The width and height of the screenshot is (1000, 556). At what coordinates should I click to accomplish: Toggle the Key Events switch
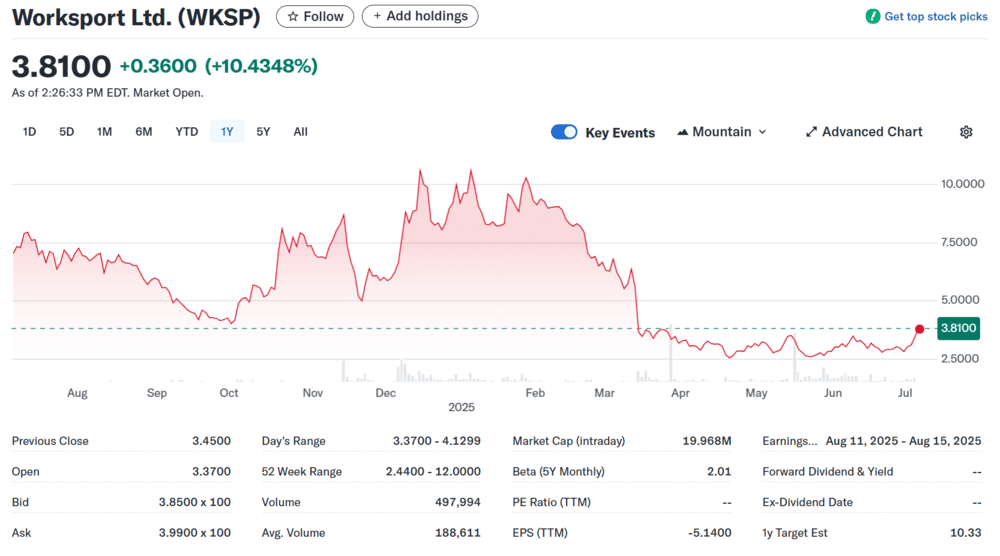point(564,132)
